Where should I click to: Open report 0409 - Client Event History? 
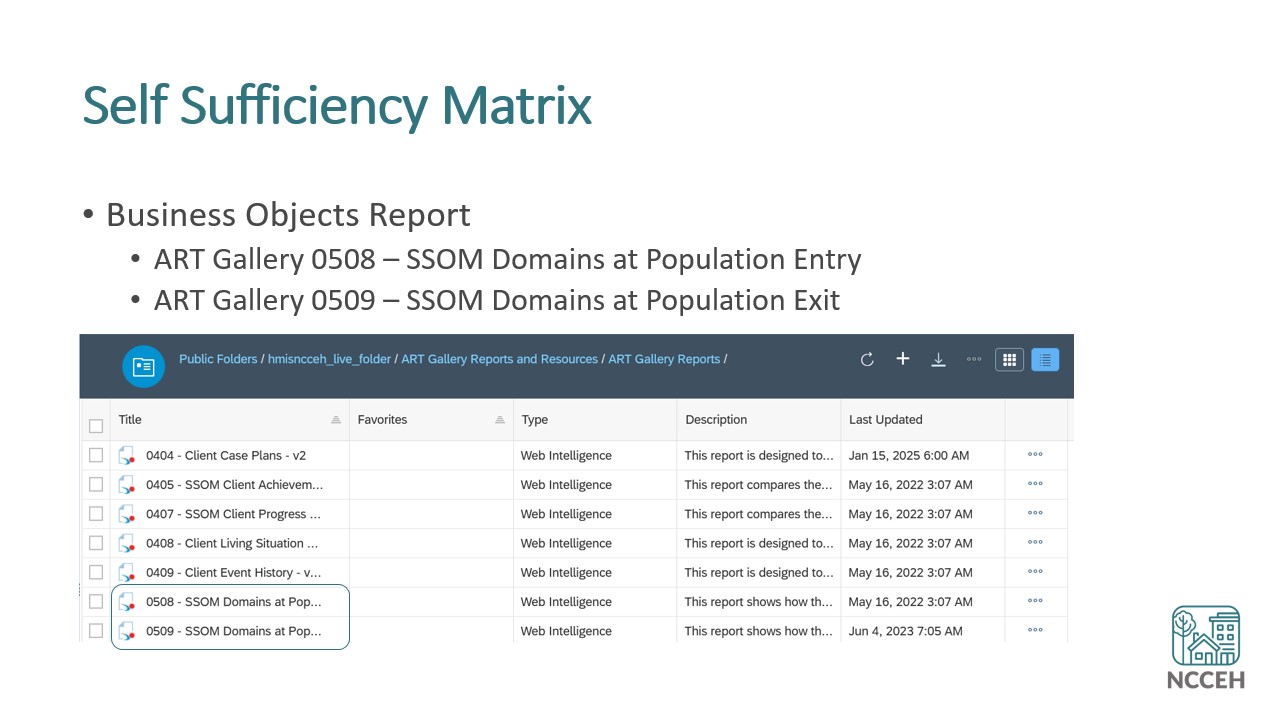coord(234,572)
